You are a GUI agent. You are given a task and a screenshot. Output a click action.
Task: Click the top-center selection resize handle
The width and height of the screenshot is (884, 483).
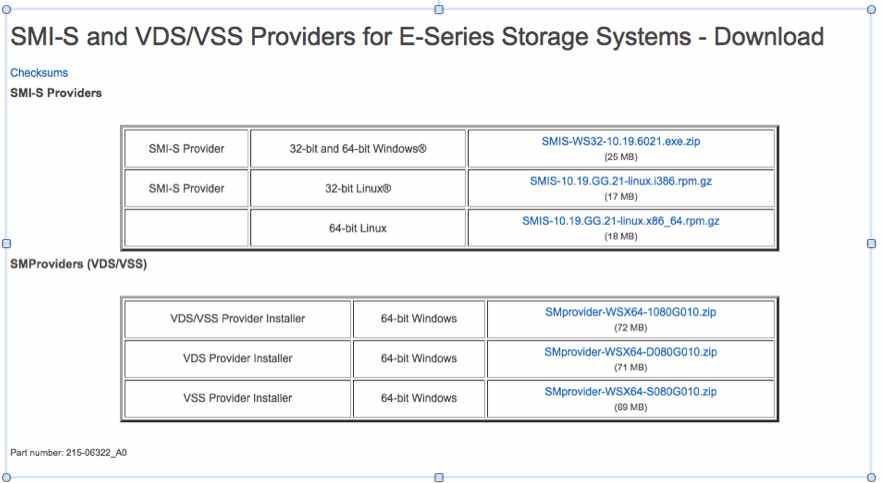pyautogui.click(x=439, y=9)
